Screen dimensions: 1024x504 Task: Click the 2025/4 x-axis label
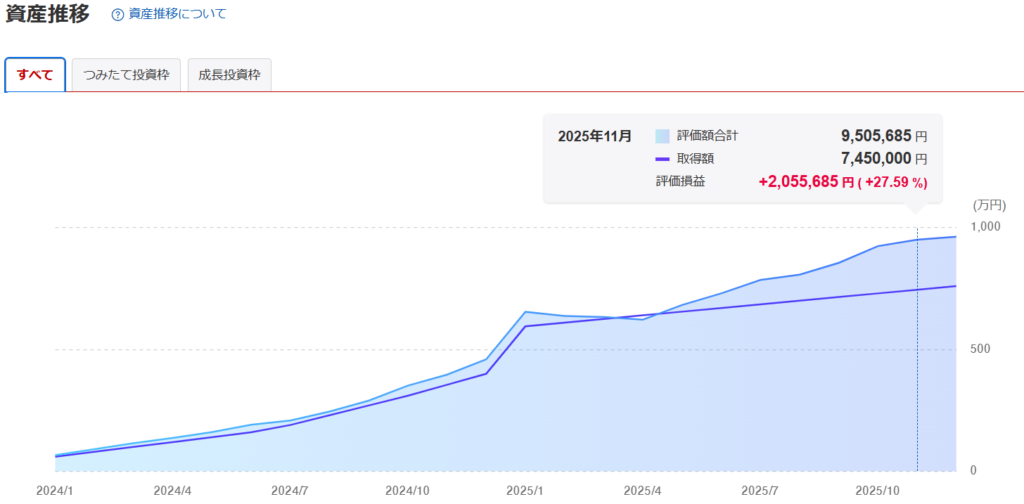pos(643,491)
